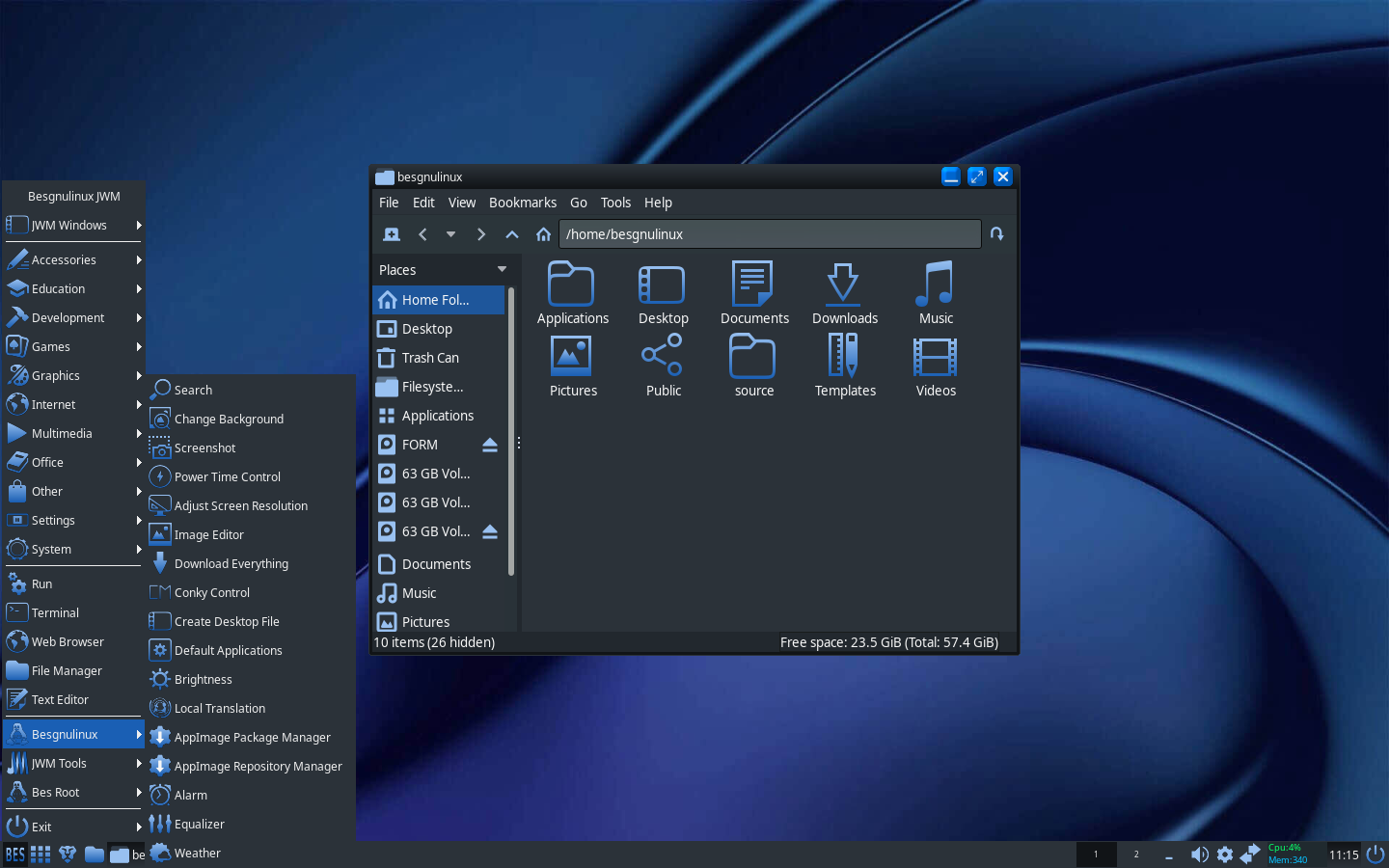Open the Places side pane dropdown
This screenshot has width=1389, height=868.
502,270
